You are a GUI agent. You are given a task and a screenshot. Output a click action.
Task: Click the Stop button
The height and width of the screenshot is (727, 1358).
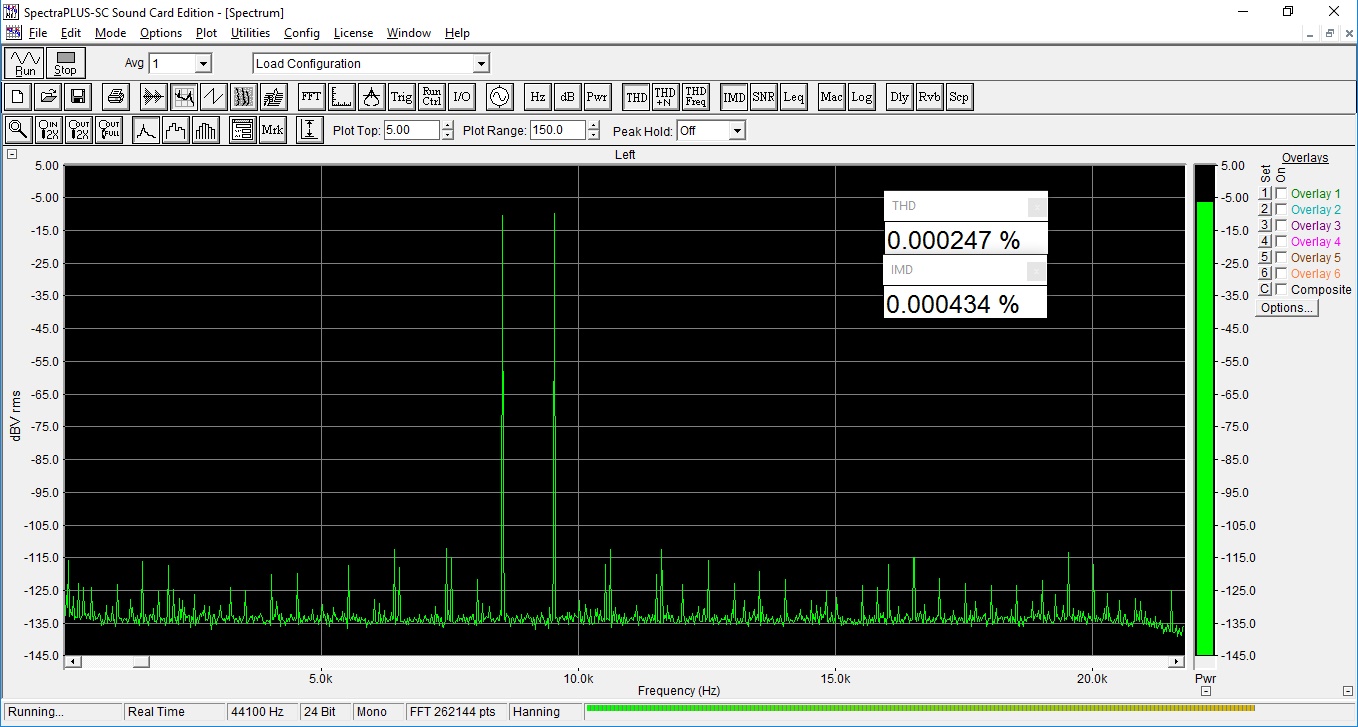[65, 63]
